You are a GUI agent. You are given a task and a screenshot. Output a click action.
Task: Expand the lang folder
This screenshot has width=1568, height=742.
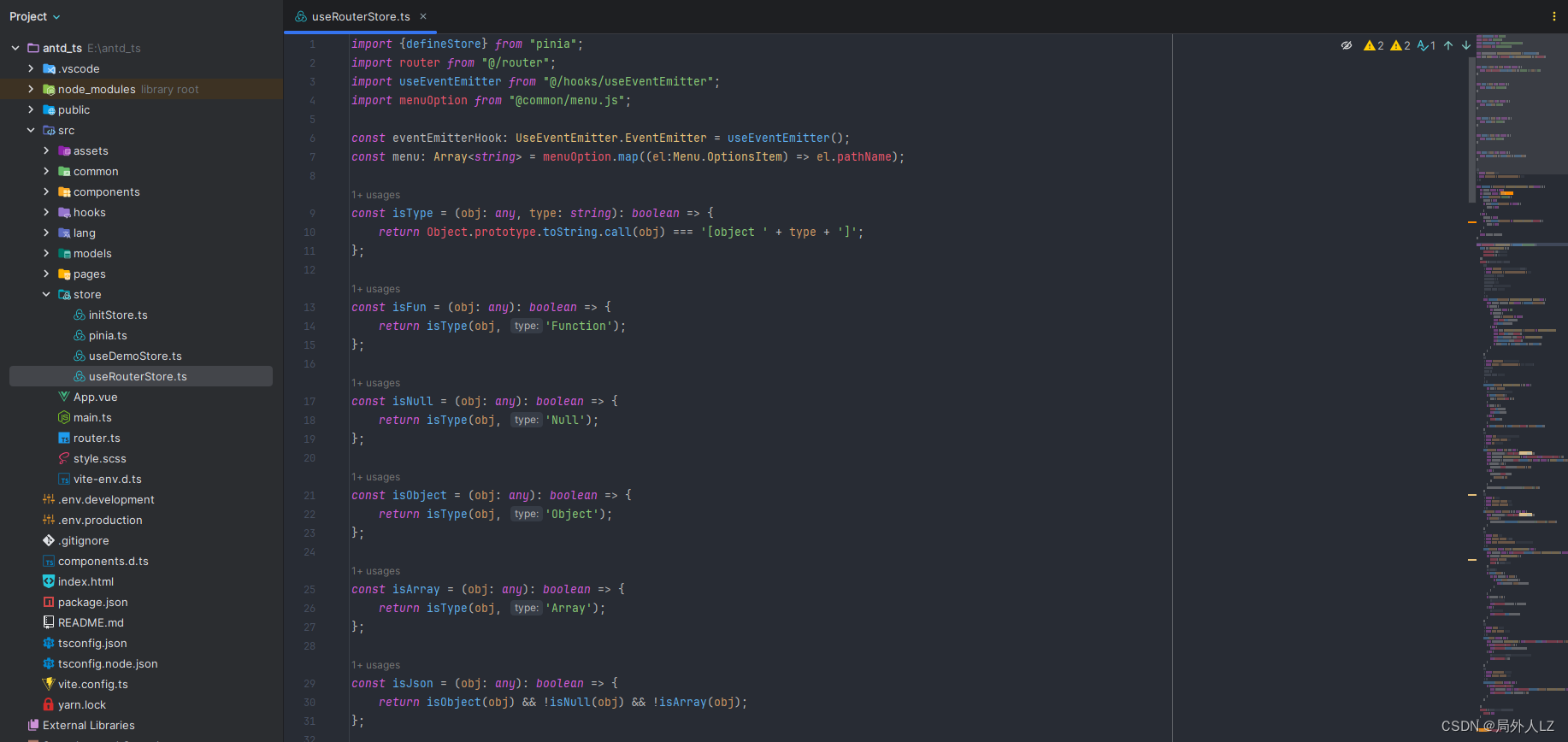[x=46, y=233]
